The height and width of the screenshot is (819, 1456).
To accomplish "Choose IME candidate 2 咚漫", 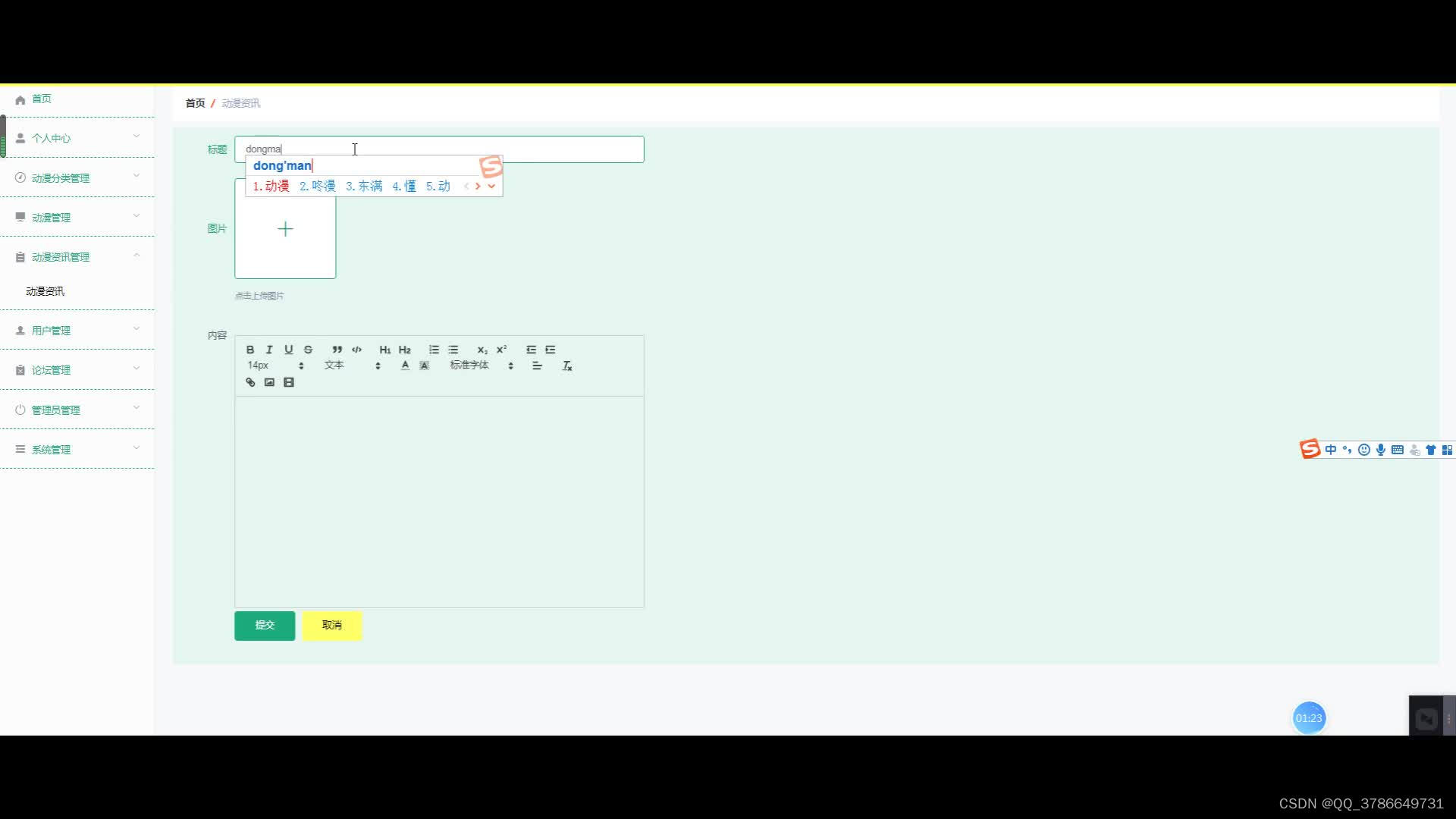I will click(x=317, y=187).
